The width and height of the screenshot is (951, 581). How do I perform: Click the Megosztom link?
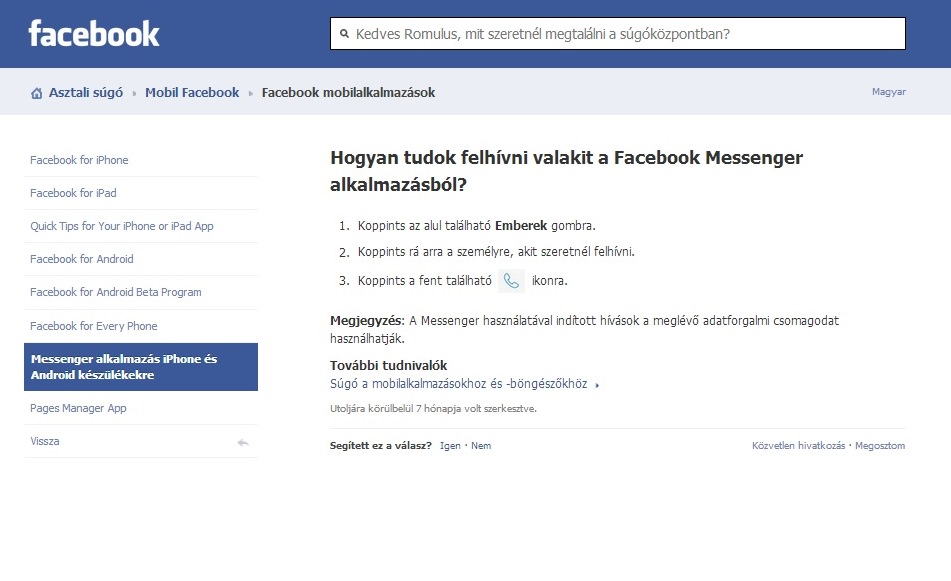(882, 445)
